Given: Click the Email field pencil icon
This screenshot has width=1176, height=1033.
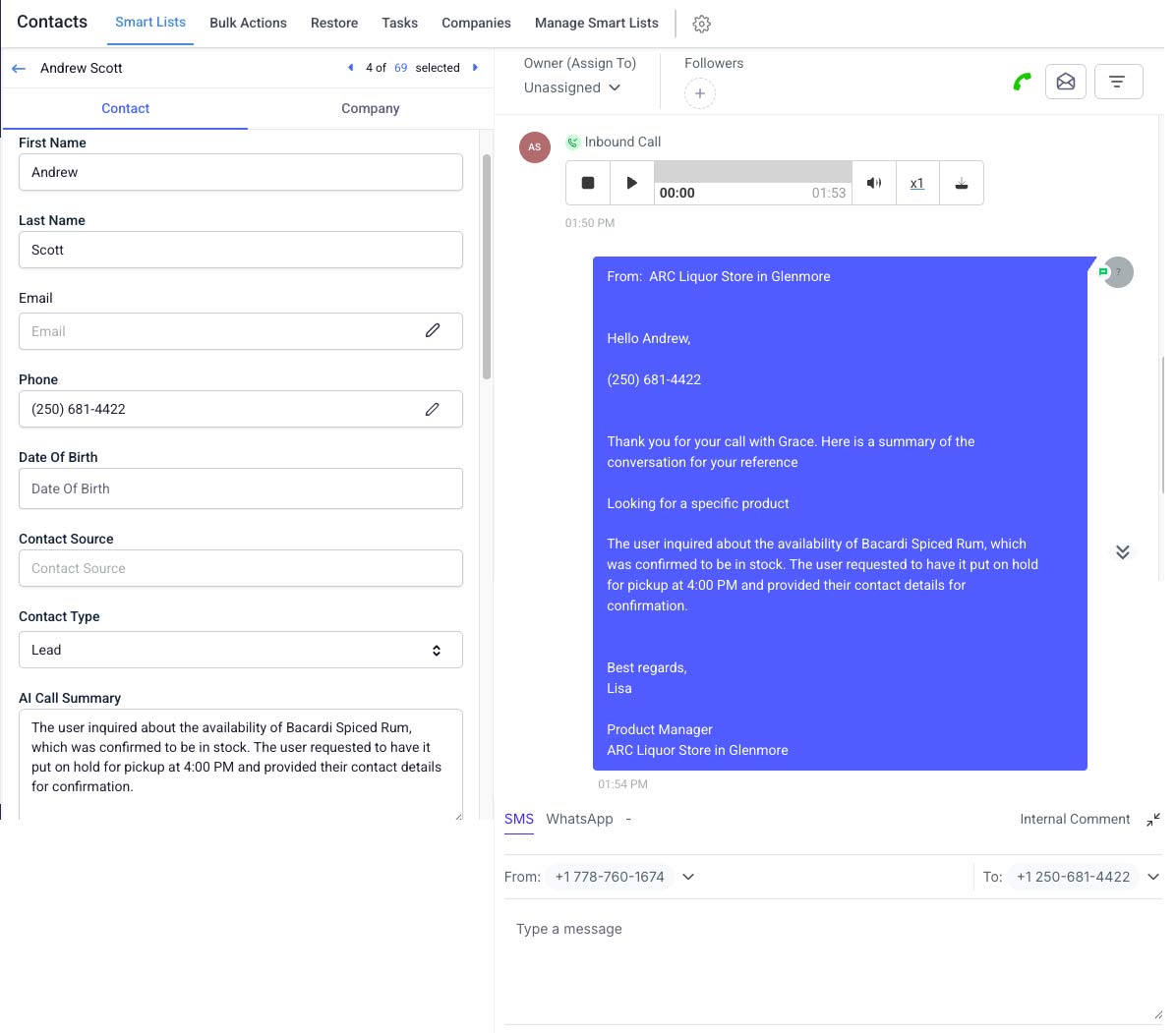Looking at the screenshot, I should [432, 331].
